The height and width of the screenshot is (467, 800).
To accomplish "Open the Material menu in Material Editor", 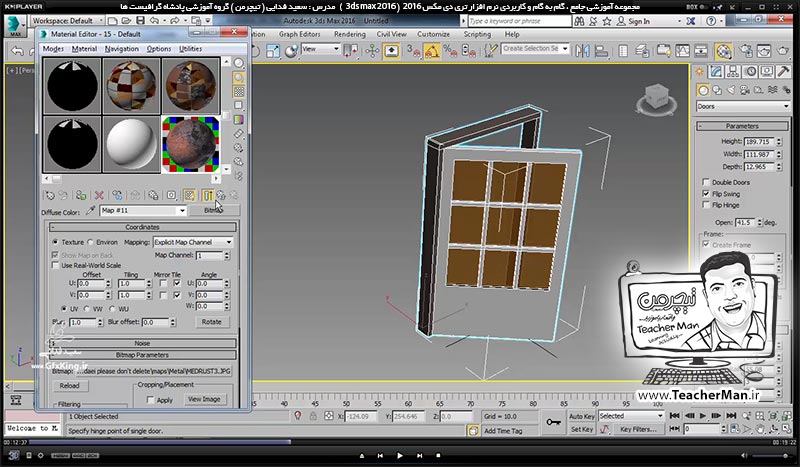I will click(84, 49).
